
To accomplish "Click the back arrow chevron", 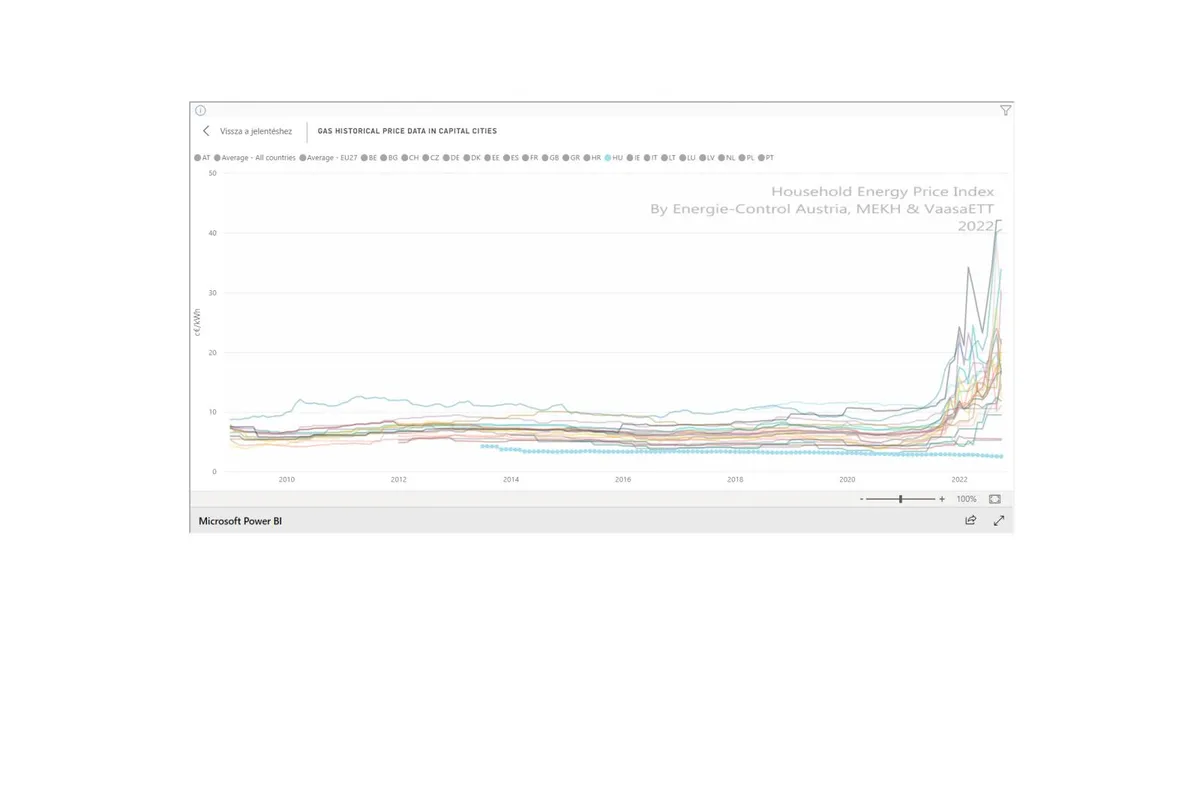I will click(206, 131).
